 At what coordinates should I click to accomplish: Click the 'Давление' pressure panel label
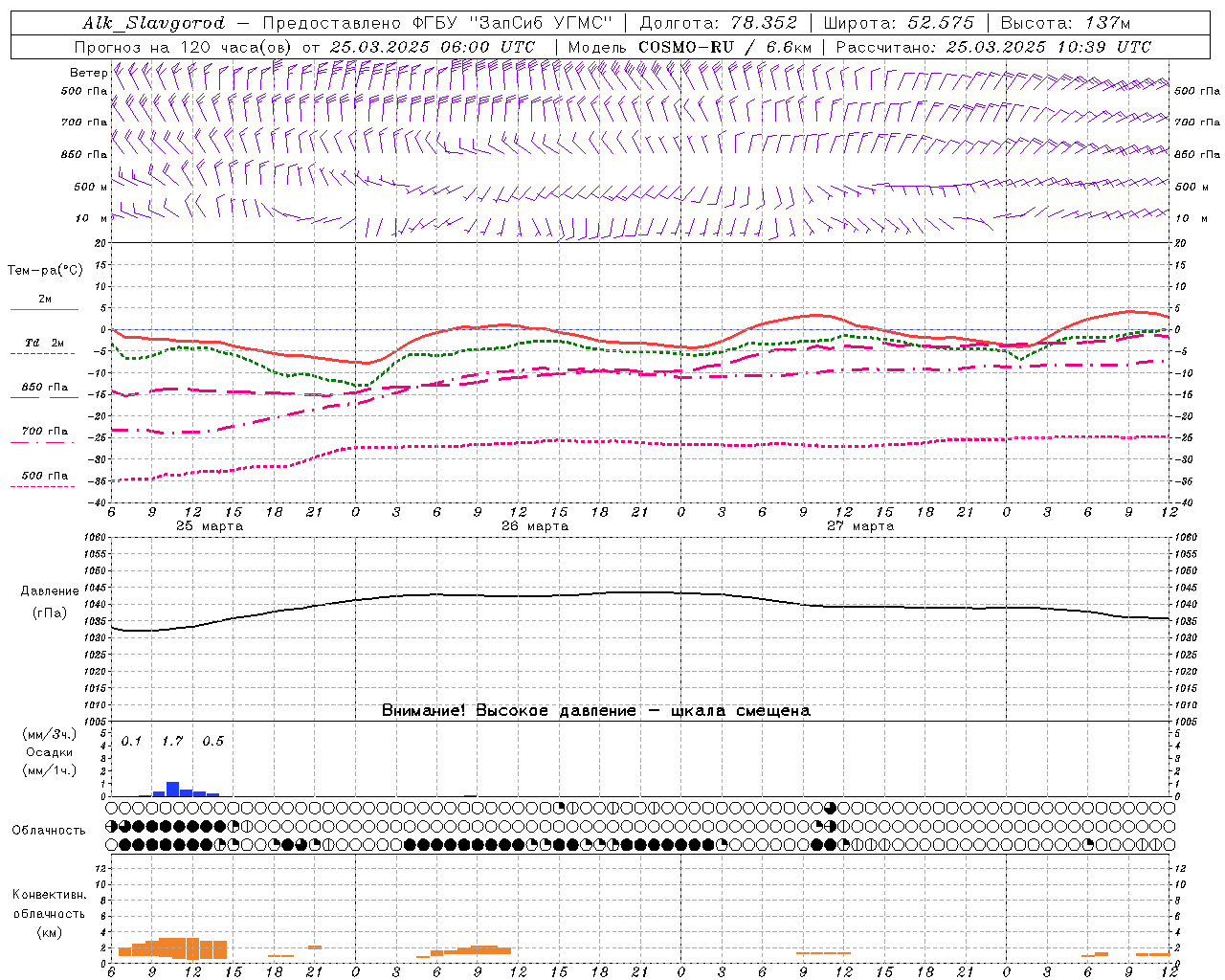(50, 591)
